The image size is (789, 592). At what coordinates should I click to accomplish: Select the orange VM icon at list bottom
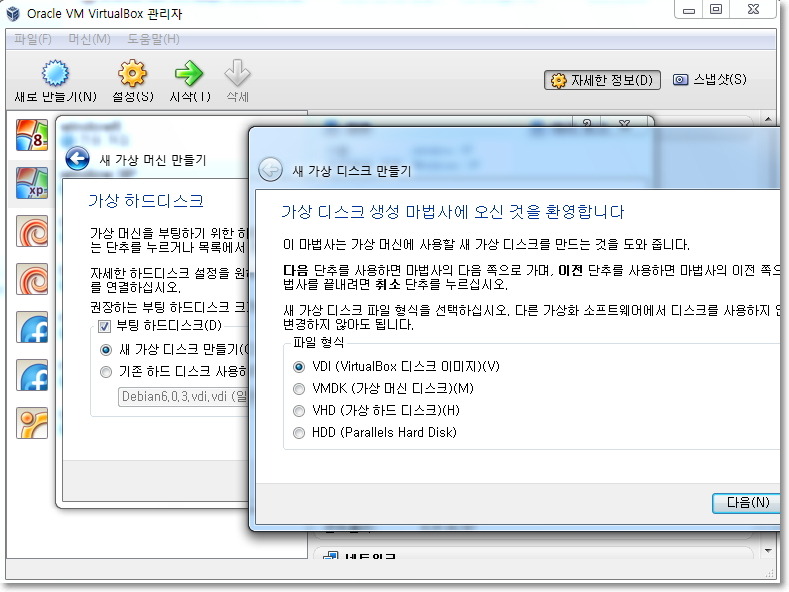tap(32, 423)
